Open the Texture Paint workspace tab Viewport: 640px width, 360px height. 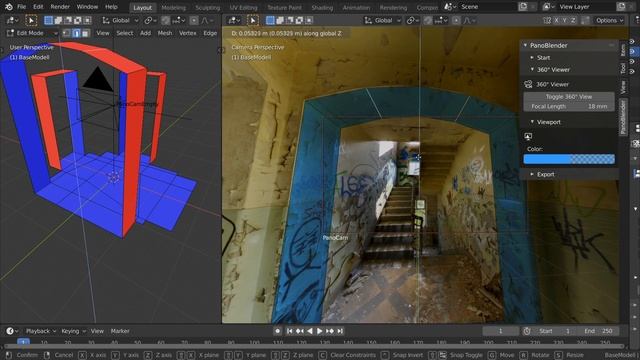point(284,7)
